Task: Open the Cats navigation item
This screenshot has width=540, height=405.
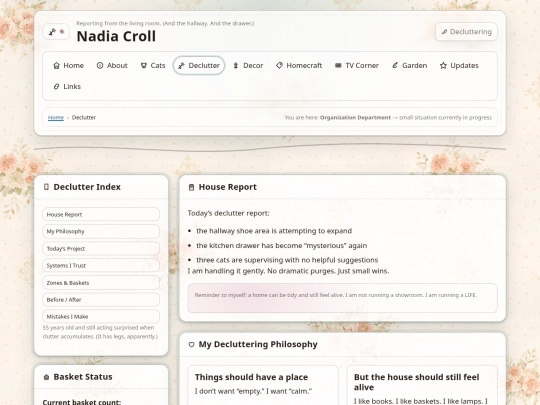Action: [x=153, y=65]
